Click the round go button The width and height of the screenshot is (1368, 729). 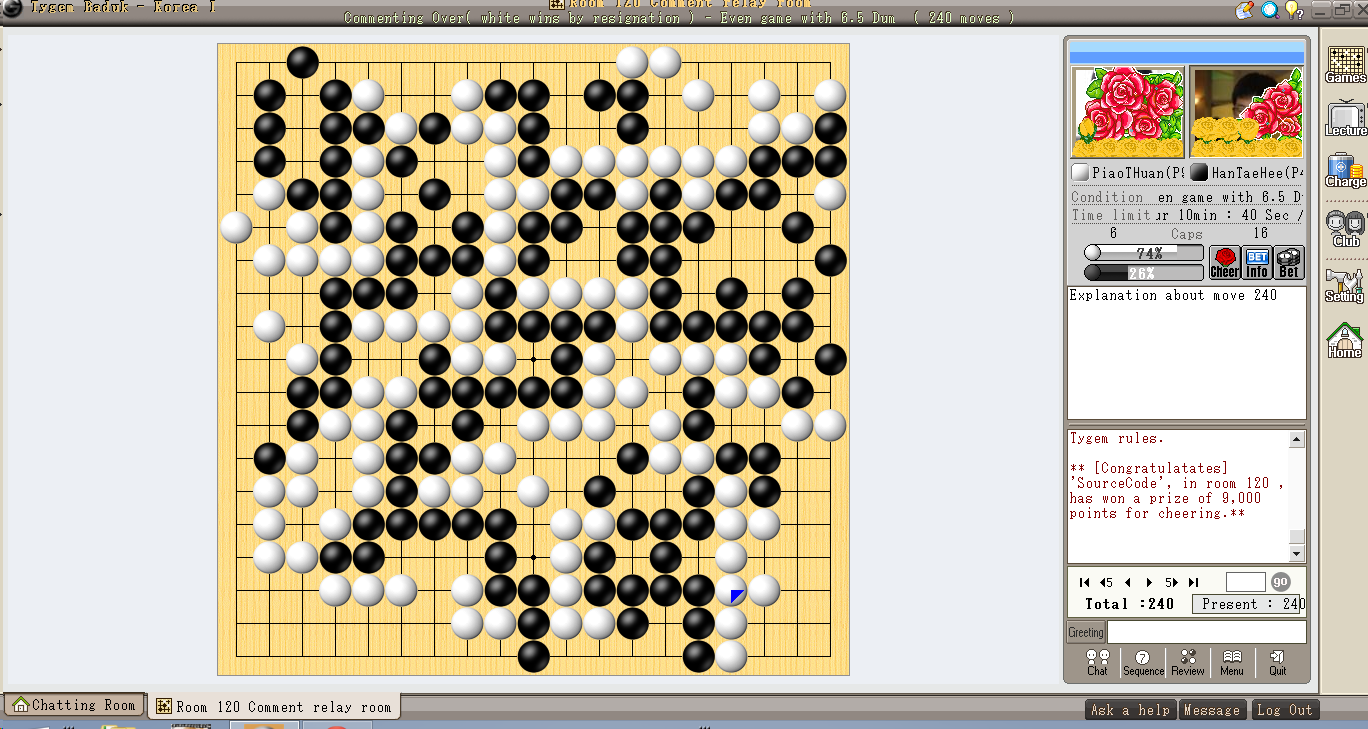click(x=1280, y=582)
